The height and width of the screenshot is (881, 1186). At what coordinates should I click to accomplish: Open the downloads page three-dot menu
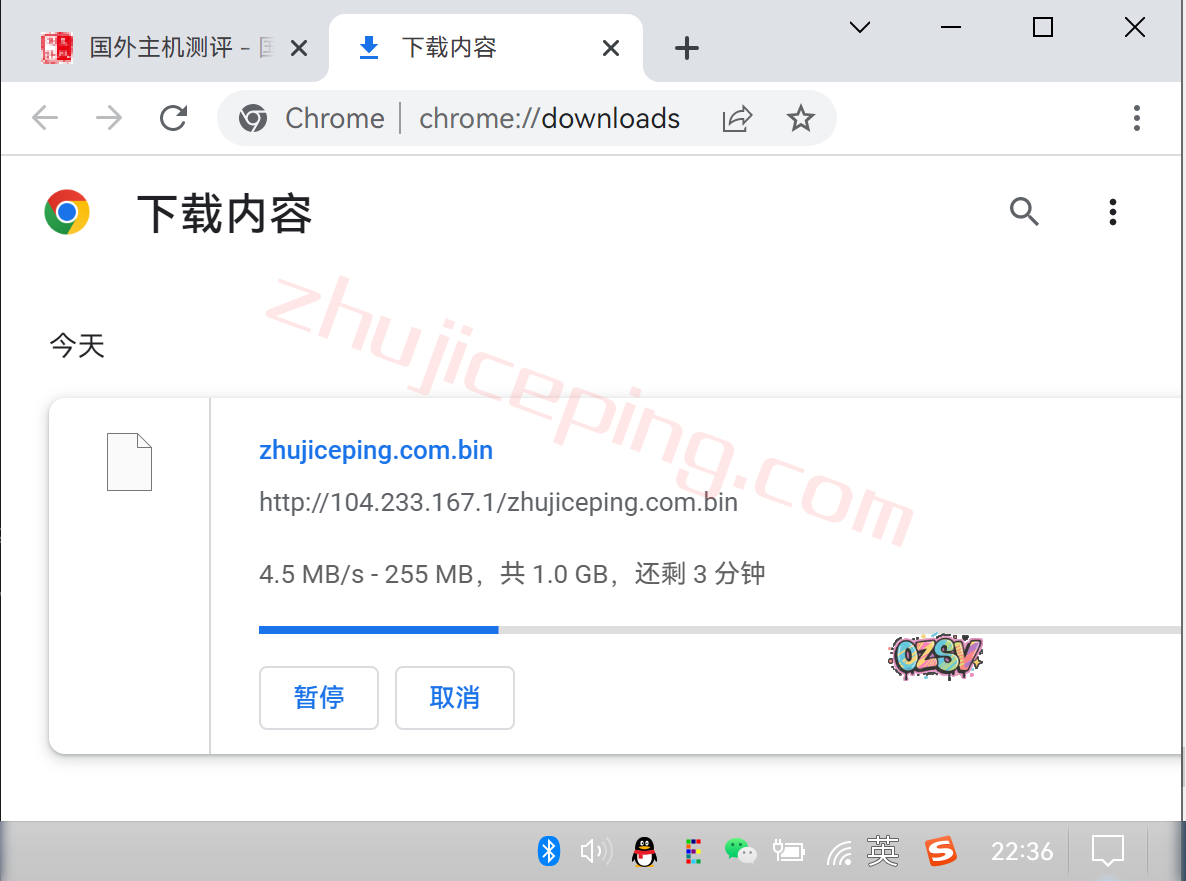click(1112, 212)
